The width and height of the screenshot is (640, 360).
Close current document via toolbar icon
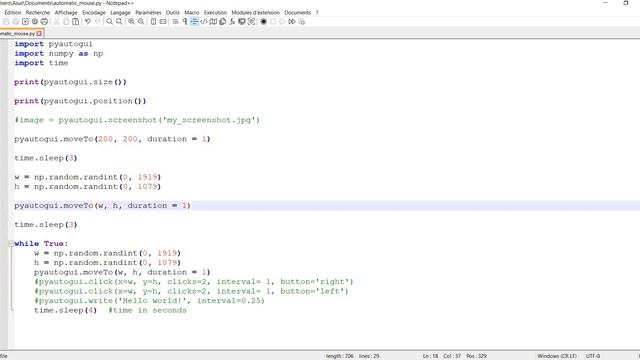[25, 22]
